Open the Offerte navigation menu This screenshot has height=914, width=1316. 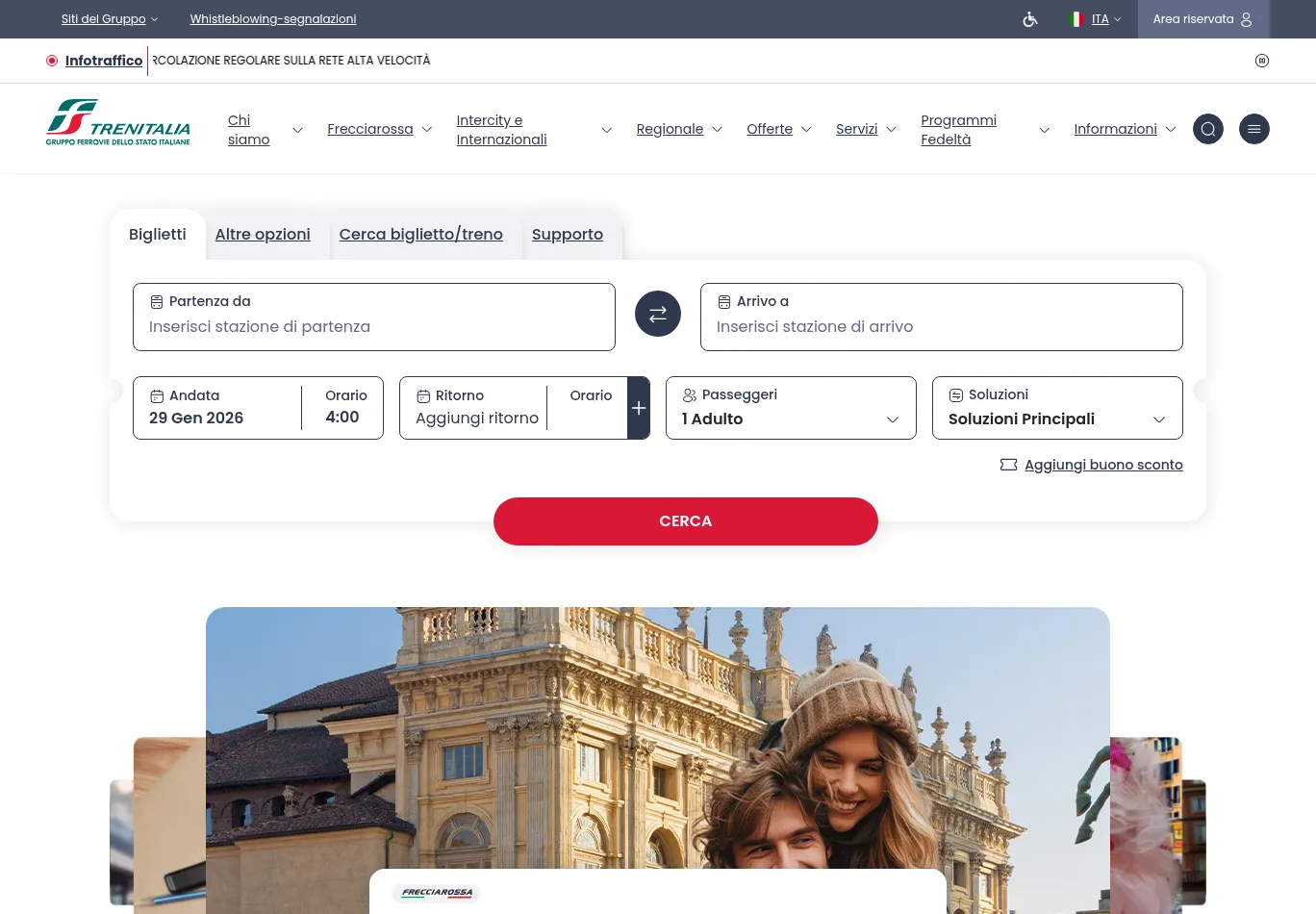click(778, 129)
